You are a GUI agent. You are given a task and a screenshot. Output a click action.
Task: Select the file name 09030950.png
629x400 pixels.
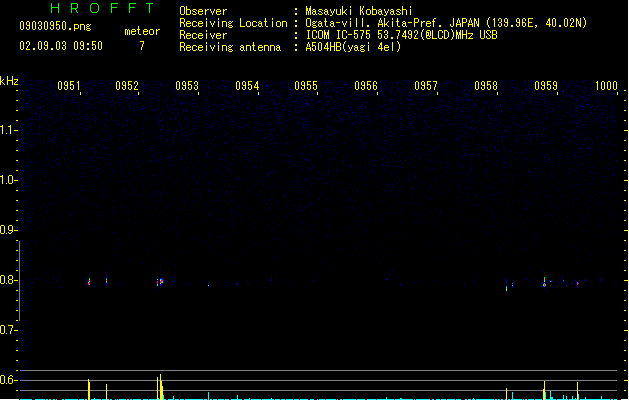click(55, 26)
